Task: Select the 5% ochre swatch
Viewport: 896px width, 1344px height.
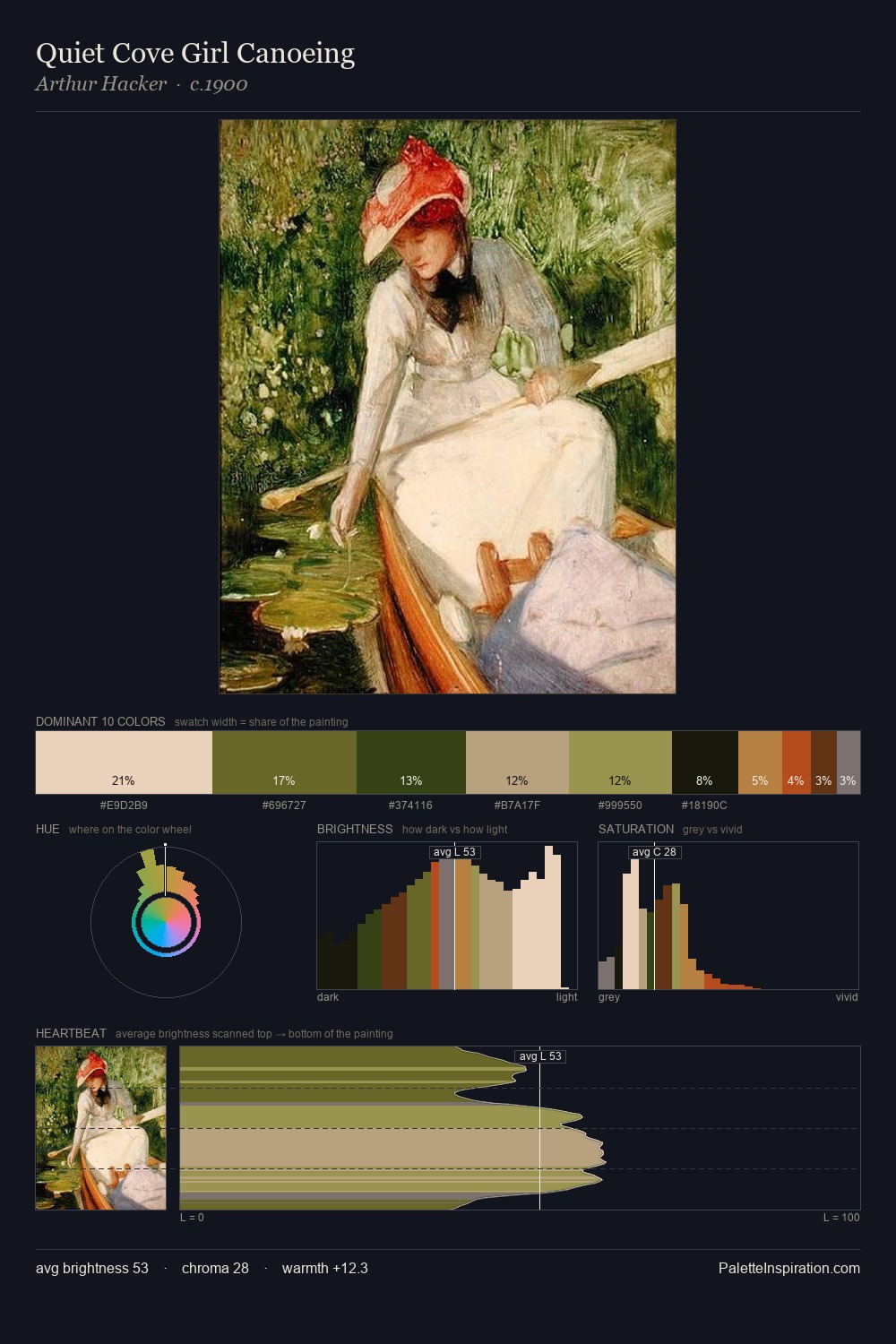Action: [760, 762]
